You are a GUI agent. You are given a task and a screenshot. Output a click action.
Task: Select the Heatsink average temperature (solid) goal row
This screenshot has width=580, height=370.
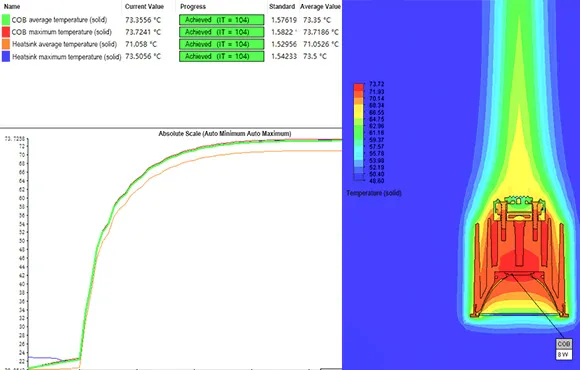point(171,44)
